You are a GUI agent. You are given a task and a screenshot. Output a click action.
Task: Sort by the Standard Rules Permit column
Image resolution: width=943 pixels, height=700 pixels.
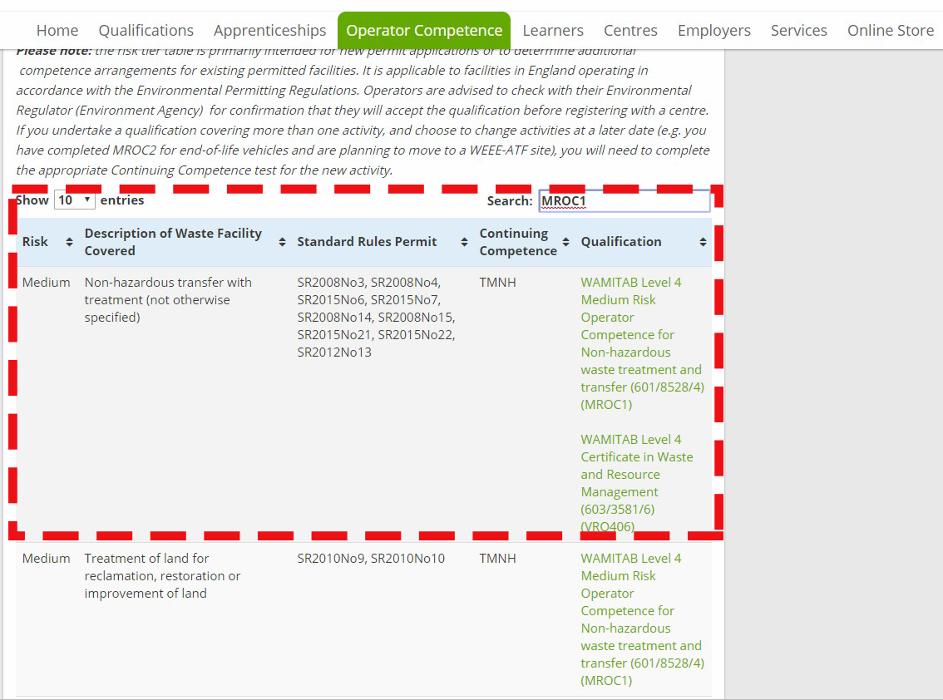pos(382,242)
